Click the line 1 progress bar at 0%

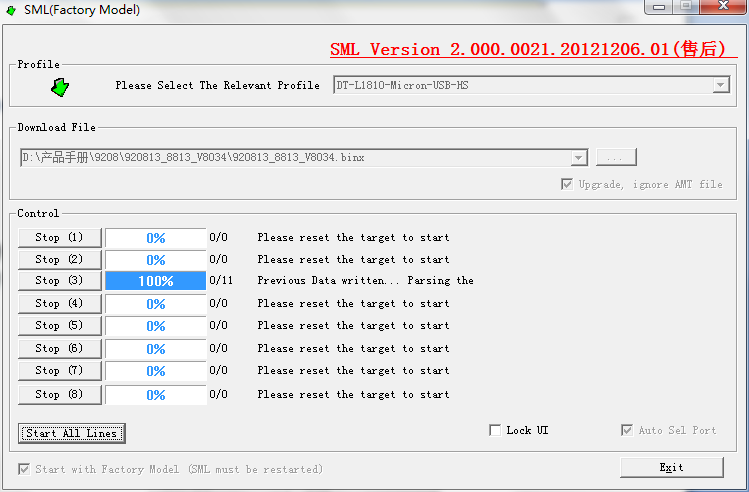point(156,238)
